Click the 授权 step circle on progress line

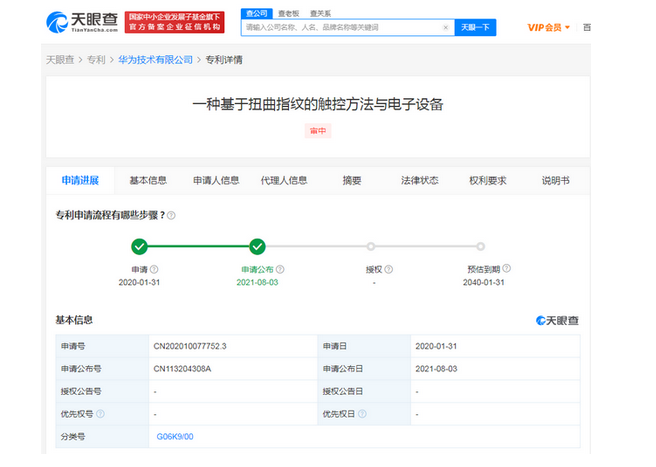[x=371, y=246]
